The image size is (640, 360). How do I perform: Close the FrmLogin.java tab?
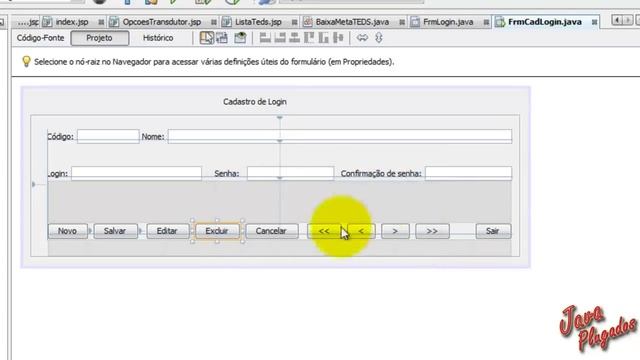pos(486,22)
